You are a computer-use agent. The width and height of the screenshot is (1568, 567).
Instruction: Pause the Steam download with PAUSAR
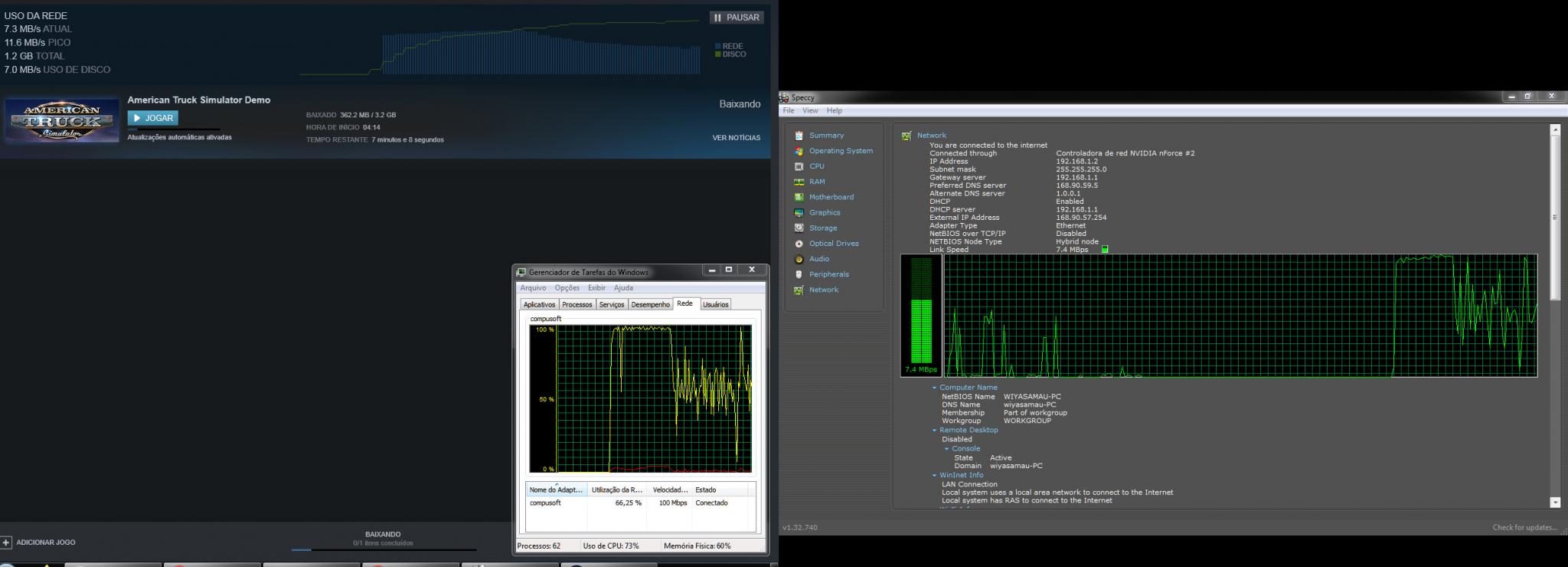point(737,17)
